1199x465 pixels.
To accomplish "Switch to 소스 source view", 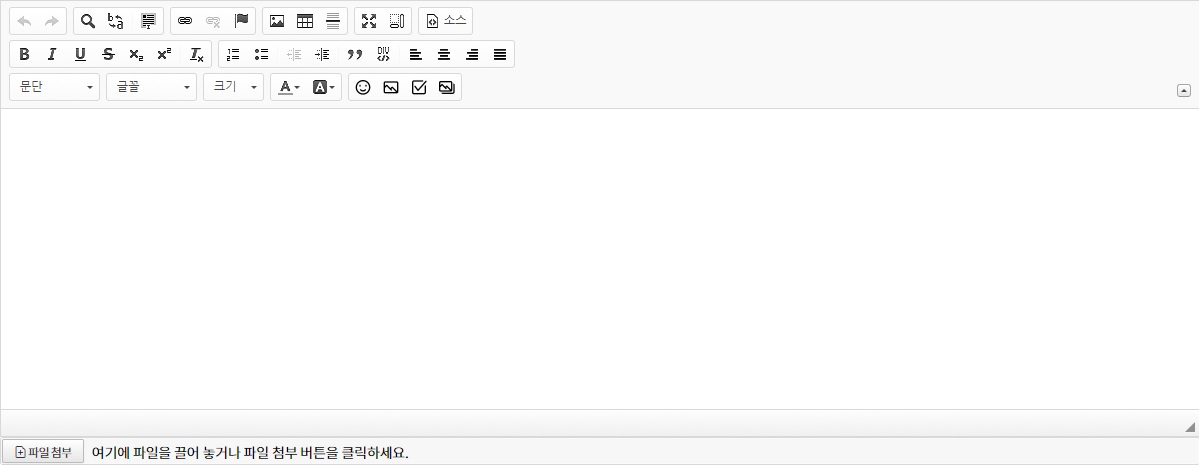I will coord(446,21).
